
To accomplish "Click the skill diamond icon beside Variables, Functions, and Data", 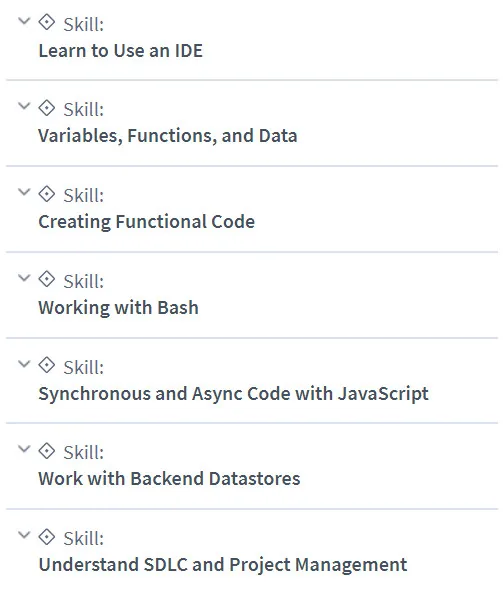I will point(47,108).
